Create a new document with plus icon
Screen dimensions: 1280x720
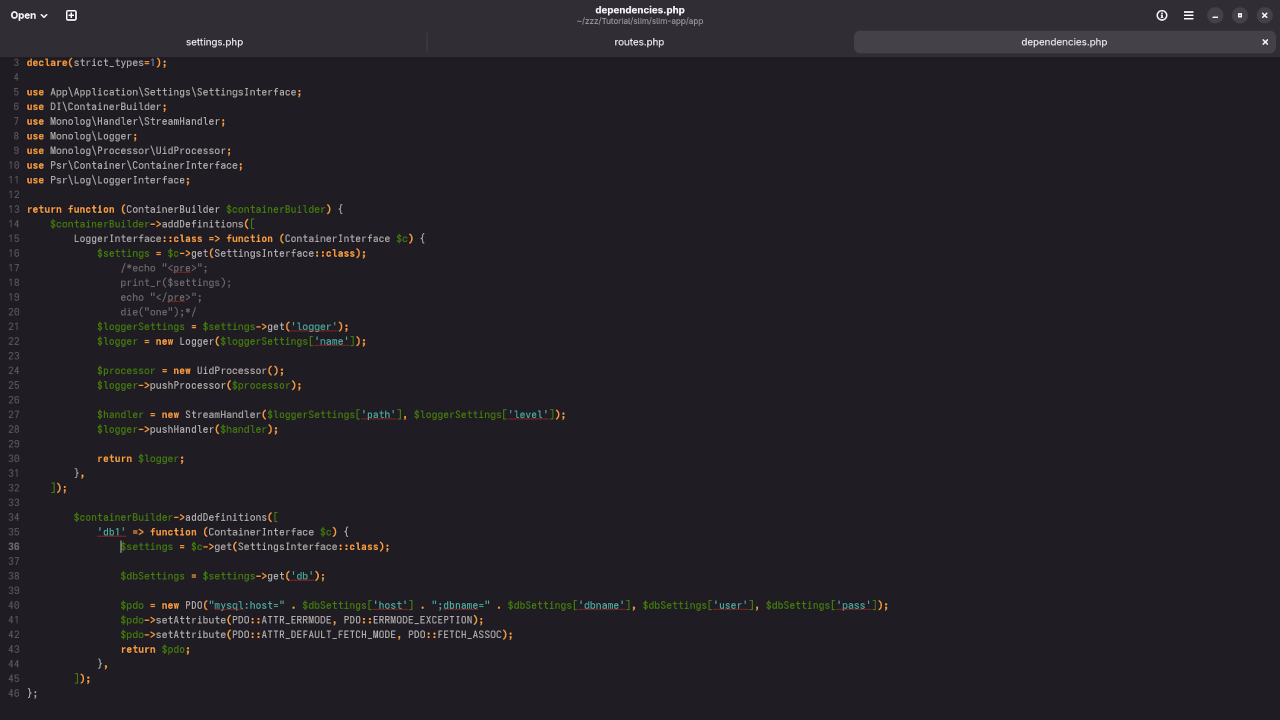pos(71,15)
